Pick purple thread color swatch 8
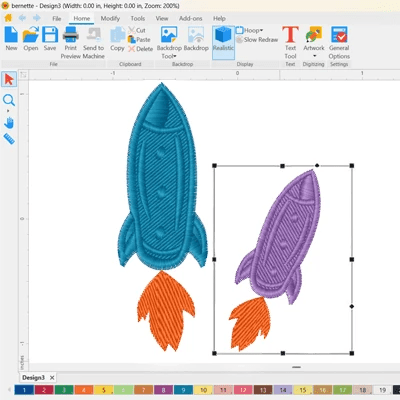This screenshot has height=400, width=400. pos(163,390)
